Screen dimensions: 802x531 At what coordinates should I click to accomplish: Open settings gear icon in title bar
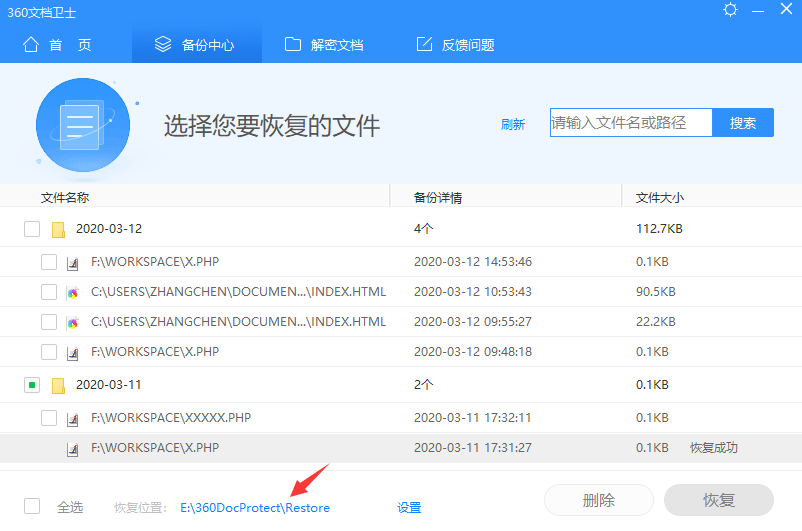[731, 10]
